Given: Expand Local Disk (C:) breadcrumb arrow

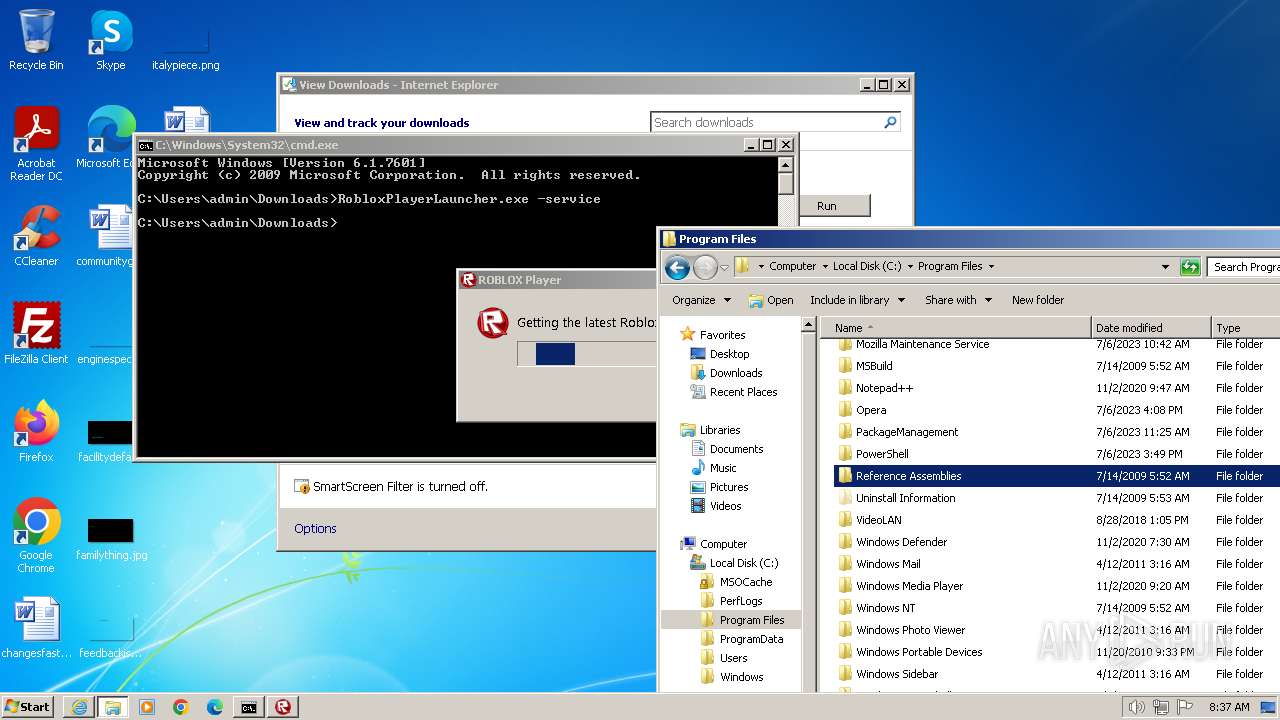Looking at the screenshot, I should pos(909,267).
